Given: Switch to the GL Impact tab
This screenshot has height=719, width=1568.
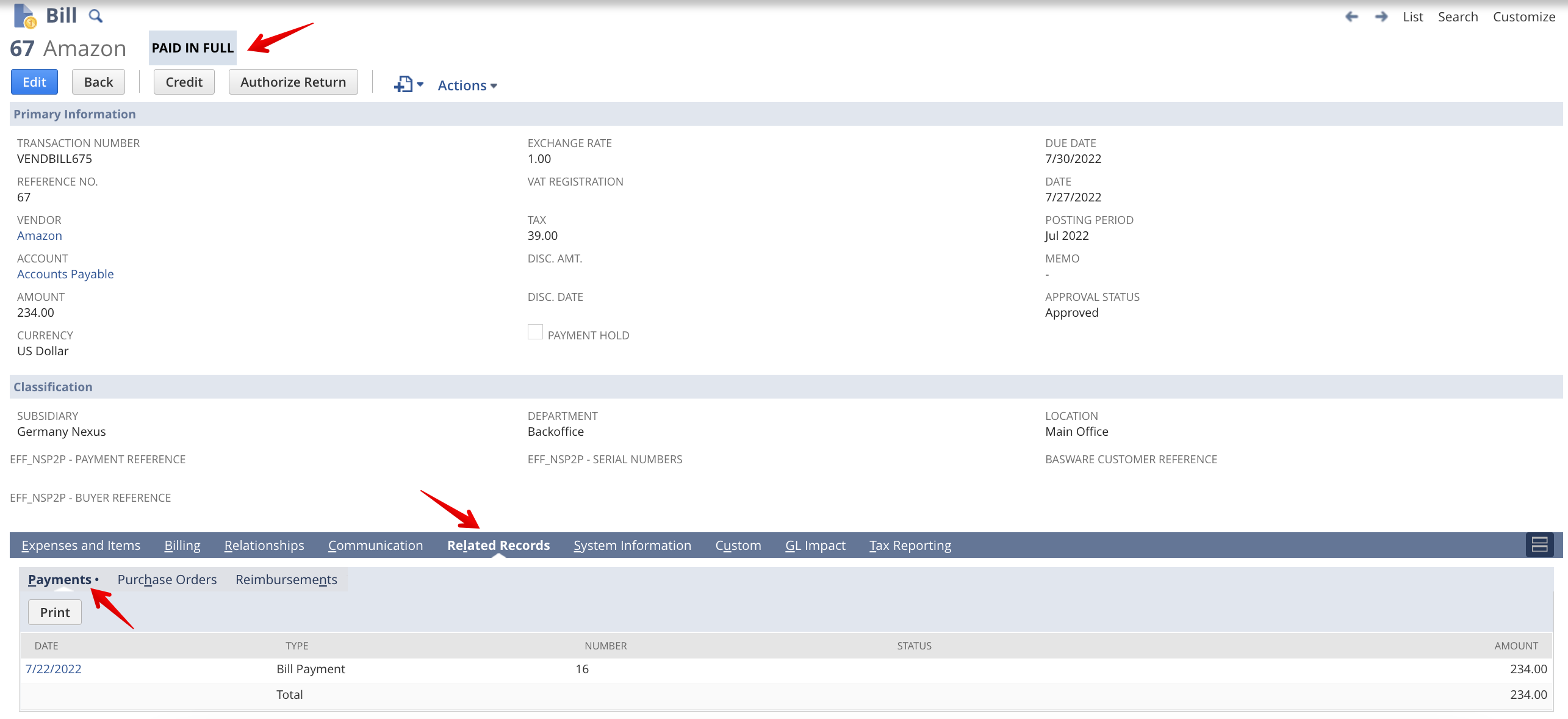Looking at the screenshot, I should click(x=815, y=545).
